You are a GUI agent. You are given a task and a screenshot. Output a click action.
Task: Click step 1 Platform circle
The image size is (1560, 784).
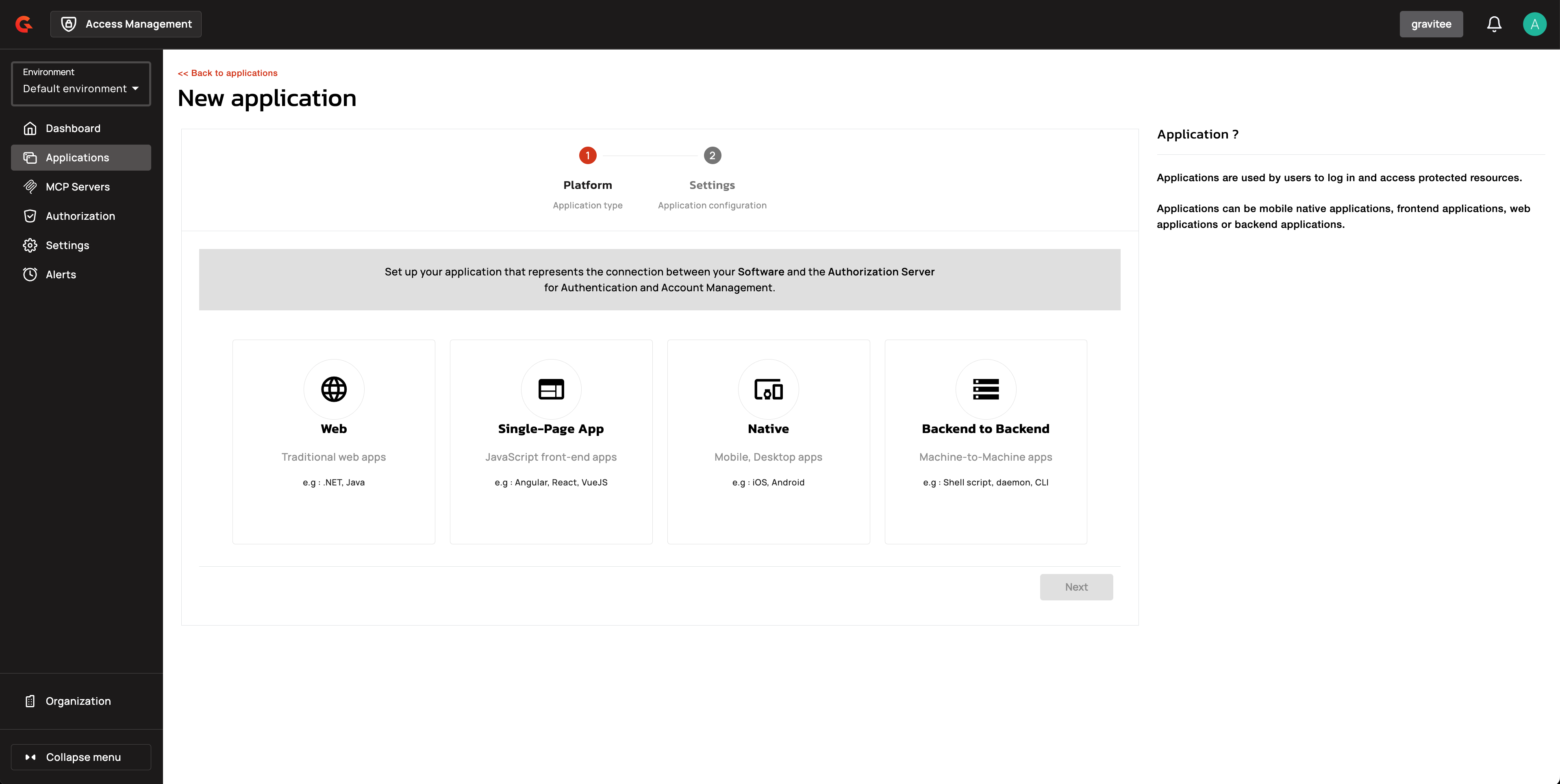tap(587, 156)
